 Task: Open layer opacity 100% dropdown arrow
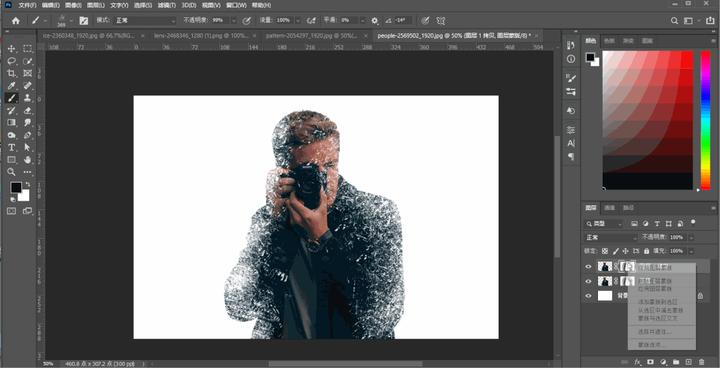pos(692,238)
